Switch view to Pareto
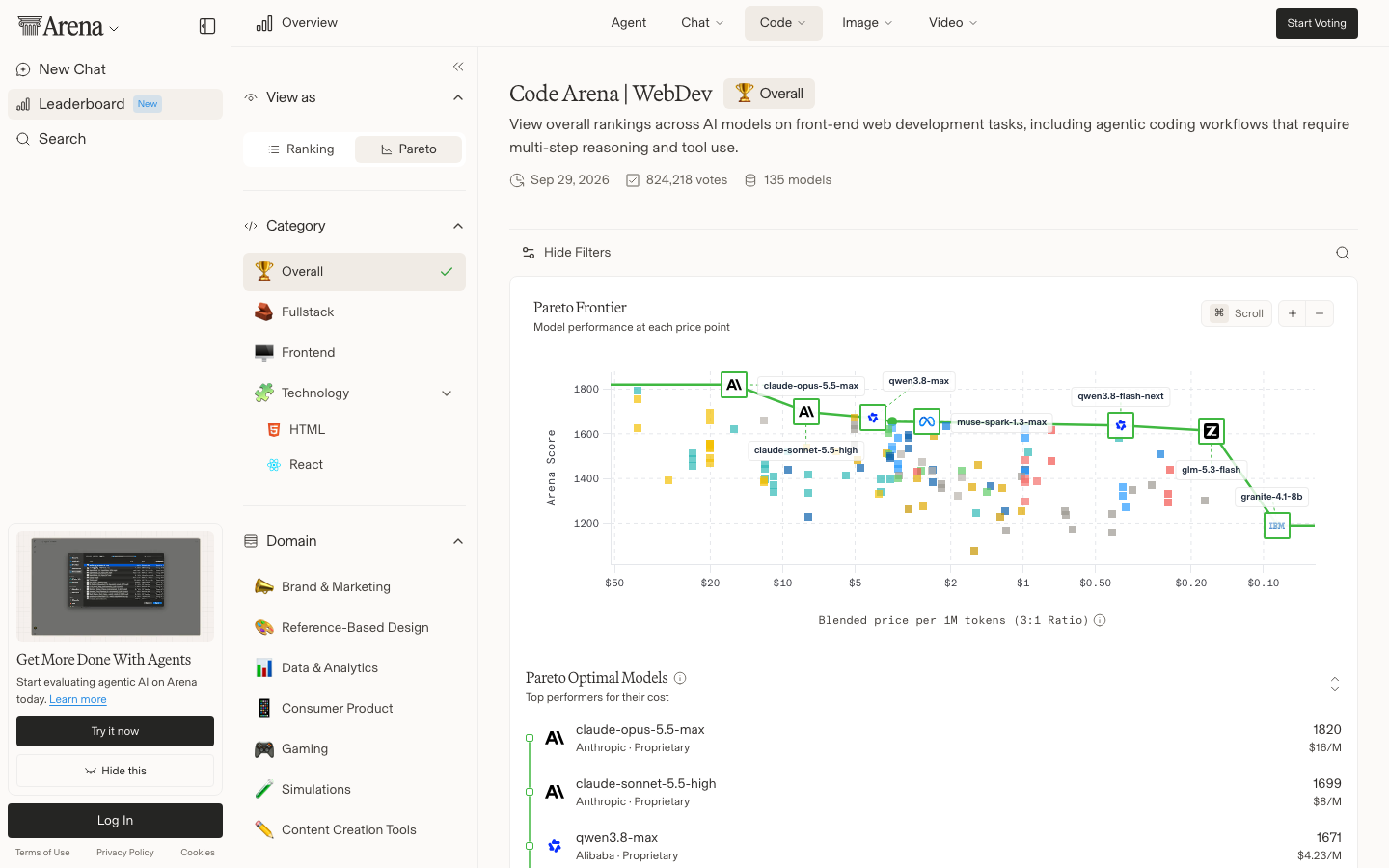 point(408,149)
